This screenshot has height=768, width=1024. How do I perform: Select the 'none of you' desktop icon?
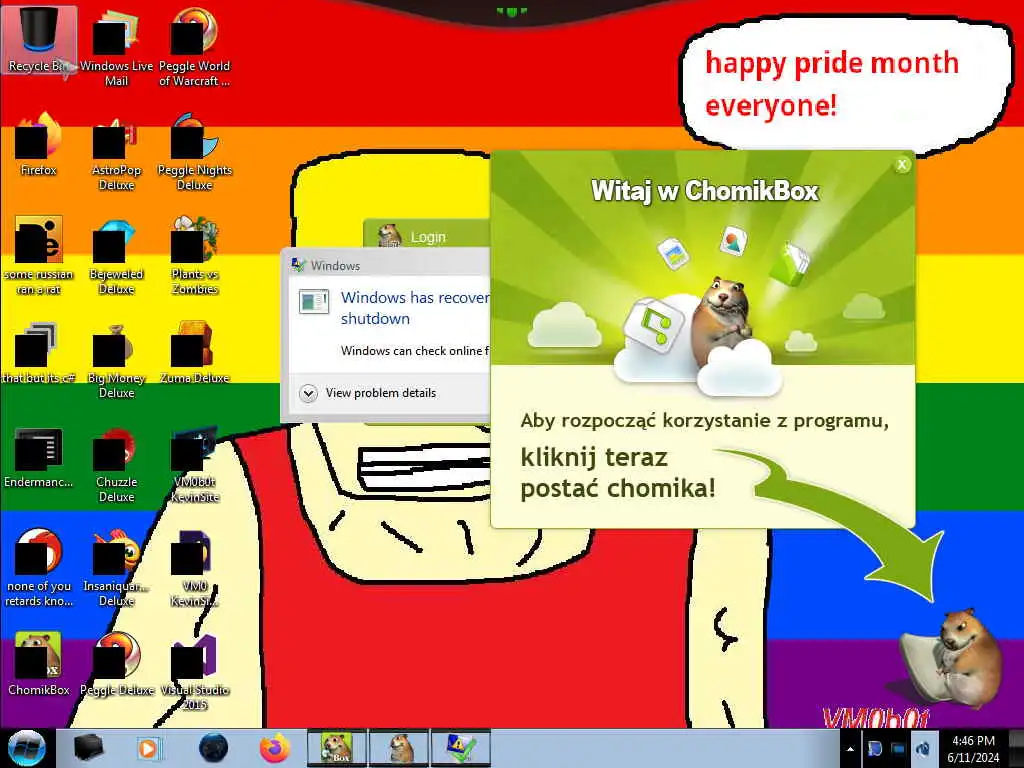pos(39,568)
